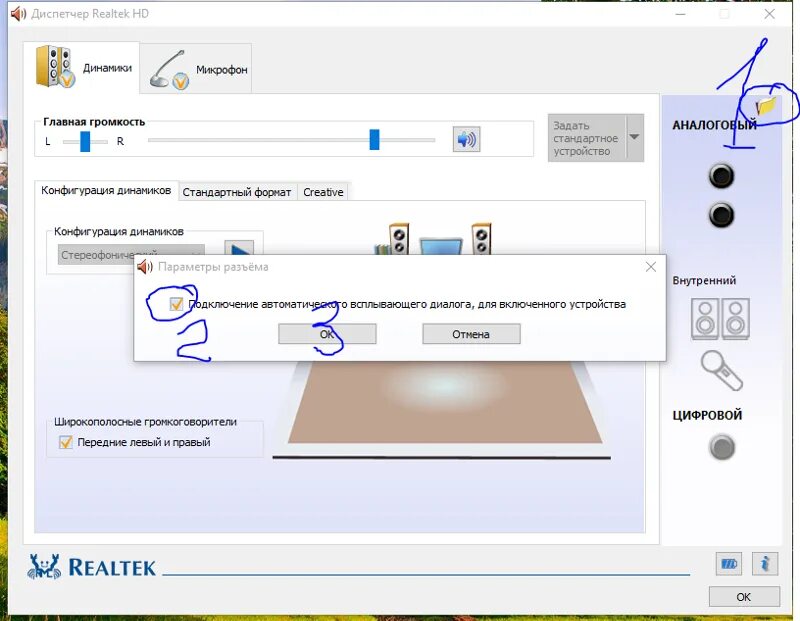Click the main volume slider handle
800x621 pixels.
[374, 140]
